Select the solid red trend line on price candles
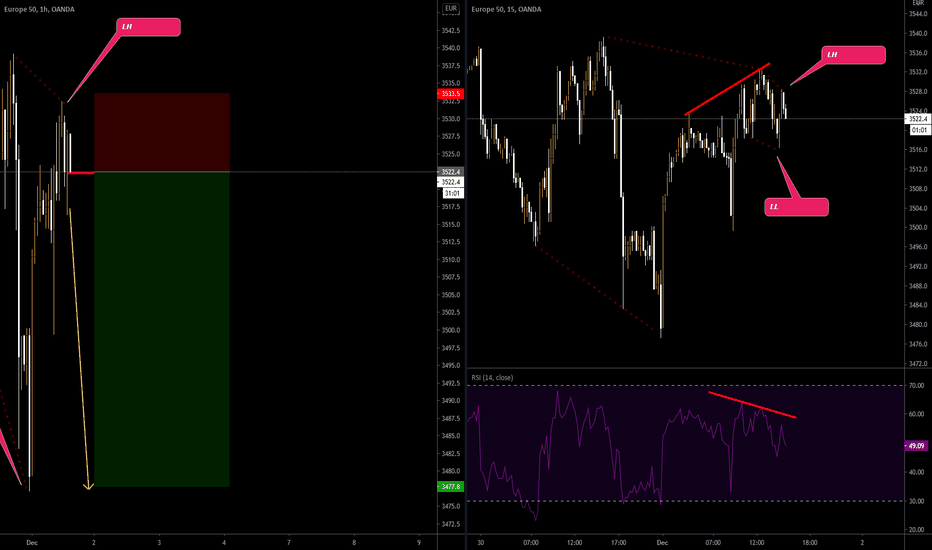The width and height of the screenshot is (932, 550). coord(727,89)
